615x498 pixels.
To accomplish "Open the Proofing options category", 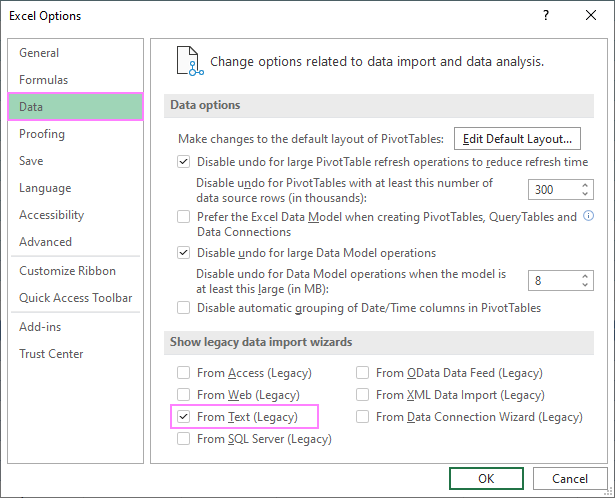I will click(75, 134).
